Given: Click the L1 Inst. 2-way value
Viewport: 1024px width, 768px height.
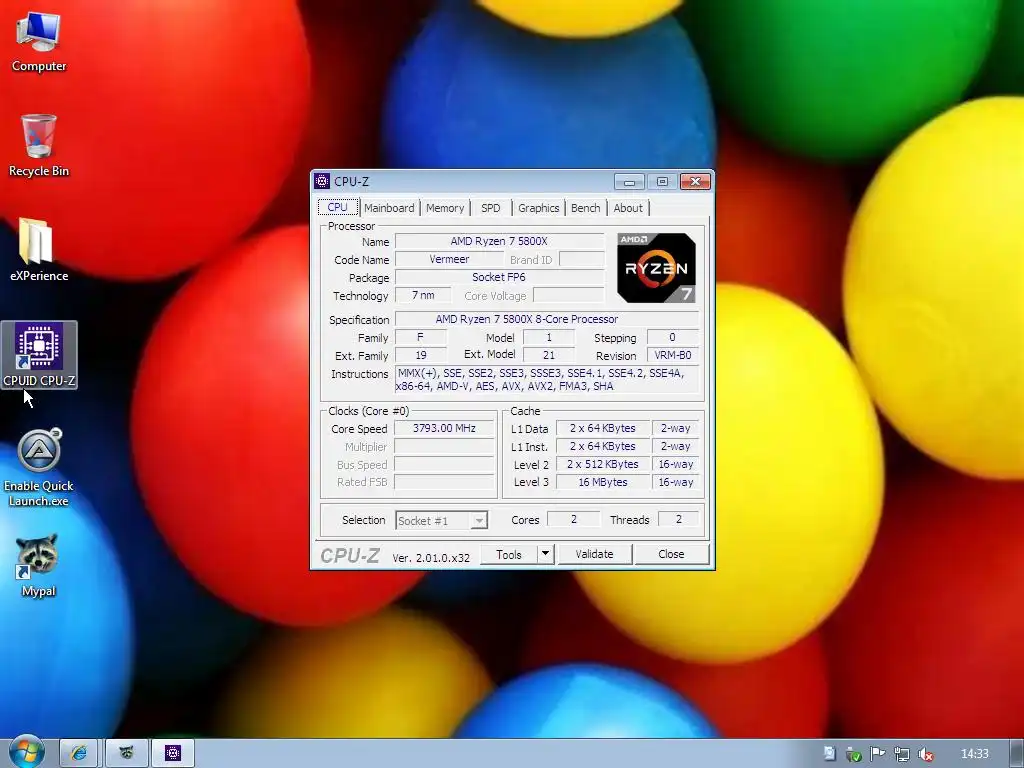Looking at the screenshot, I should 675,446.
